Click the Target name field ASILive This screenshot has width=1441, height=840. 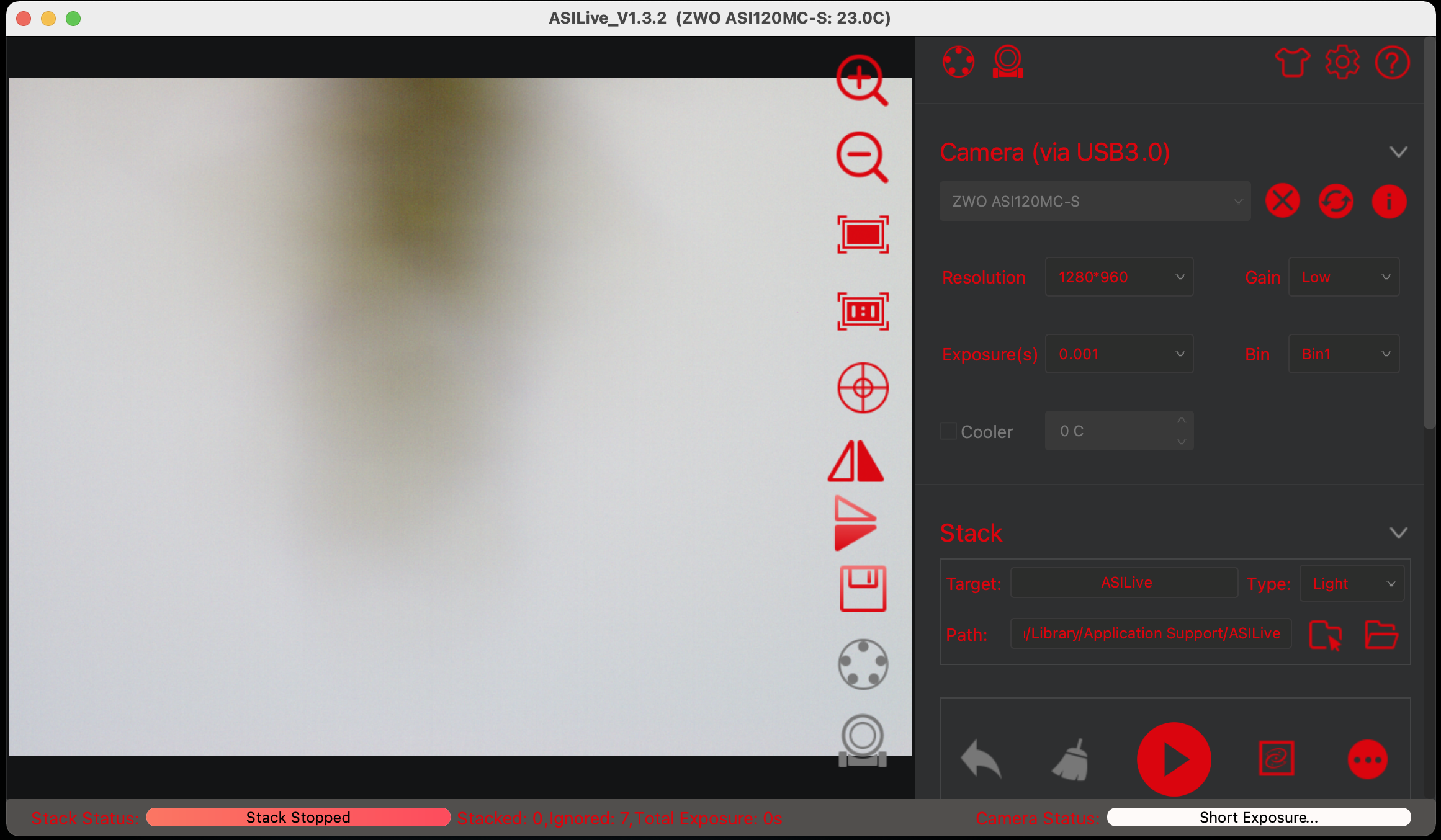click(1124, 583)
